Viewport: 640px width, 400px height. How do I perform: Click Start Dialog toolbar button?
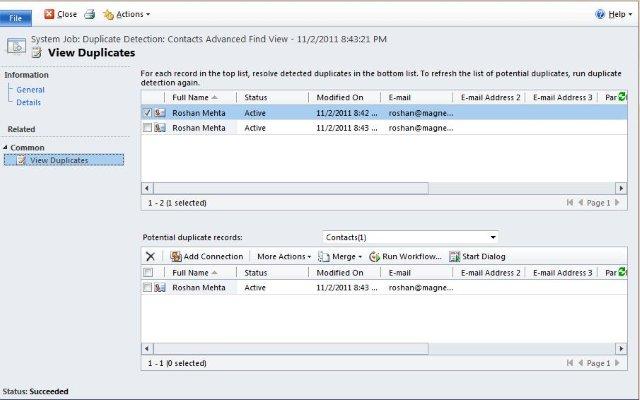478,256
